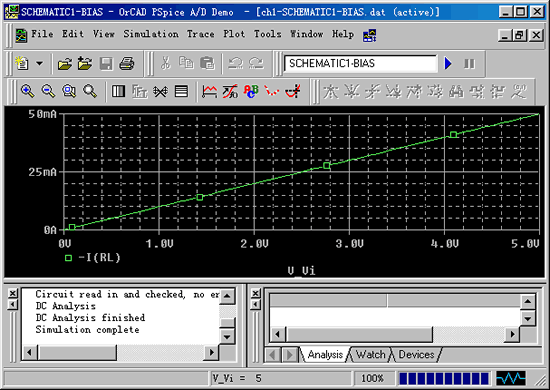This screenshot has width=550, height=390.
Task: Switch to the Devices tab
Action: coord(416,355)
